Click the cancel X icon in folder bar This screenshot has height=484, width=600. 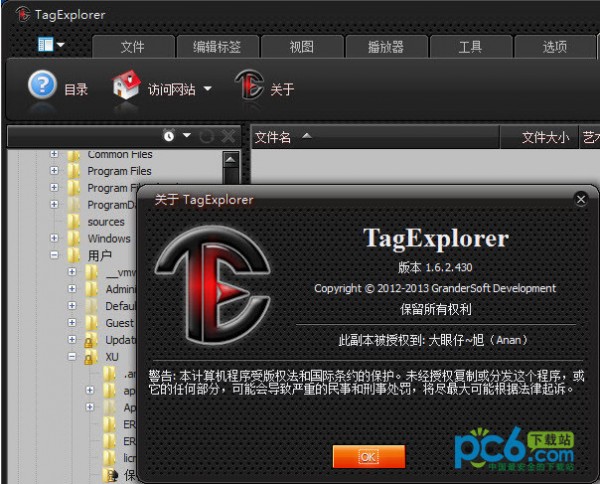228,136
